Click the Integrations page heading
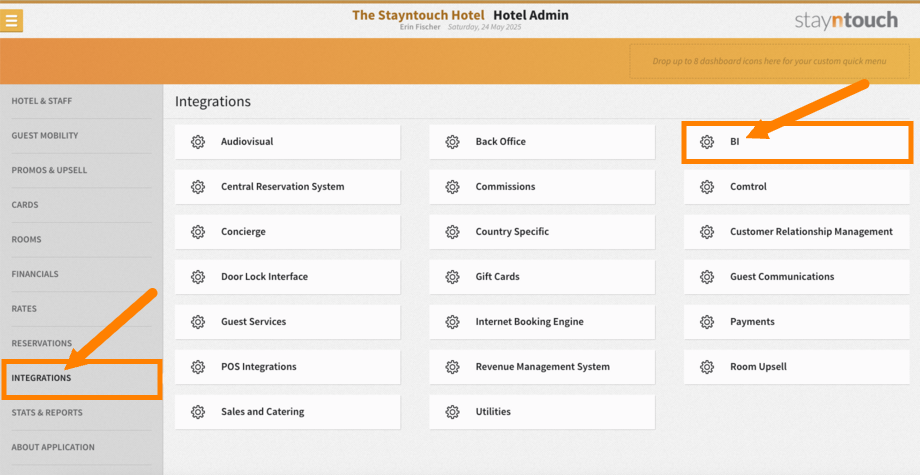The width and height of the screenshot is (920, 475). pyautogui.click(x=212, y=101)
